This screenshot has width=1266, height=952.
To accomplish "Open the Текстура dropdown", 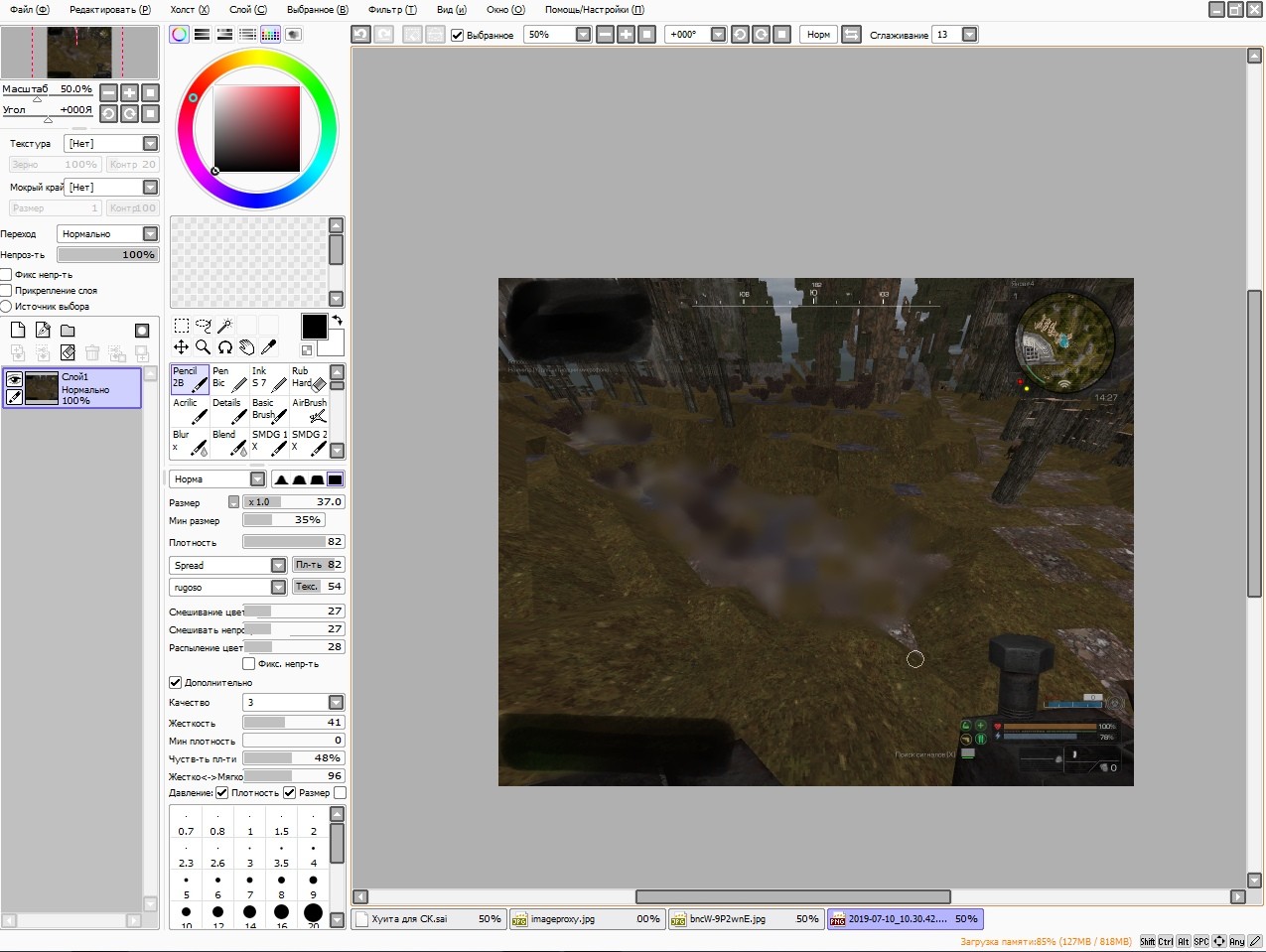I will point(111,144).
